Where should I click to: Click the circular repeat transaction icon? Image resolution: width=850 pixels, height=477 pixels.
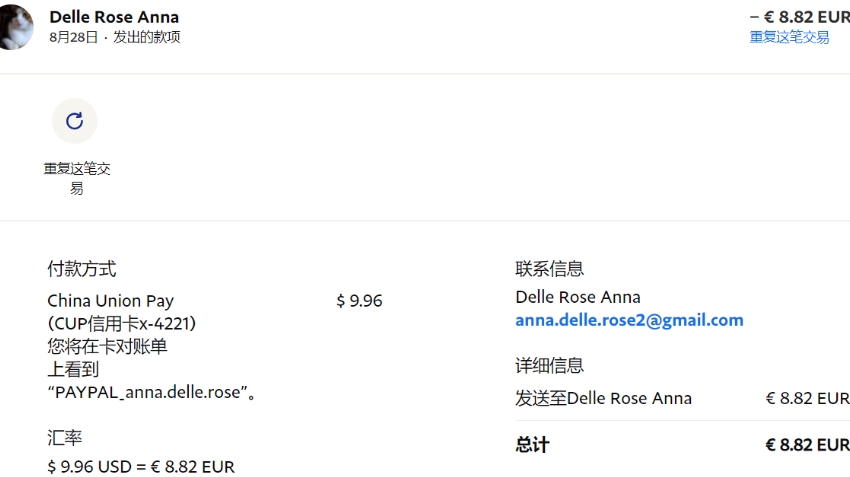74,121
